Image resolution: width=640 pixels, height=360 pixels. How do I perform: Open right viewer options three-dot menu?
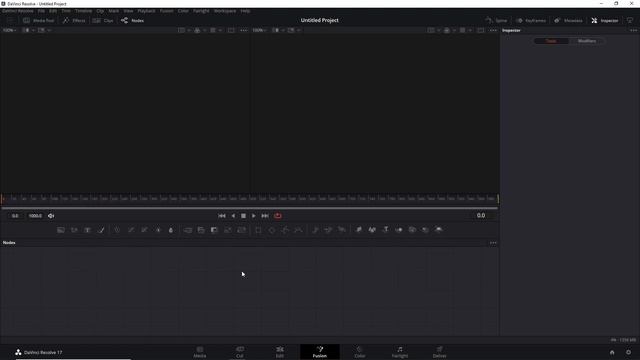[493, 30]
